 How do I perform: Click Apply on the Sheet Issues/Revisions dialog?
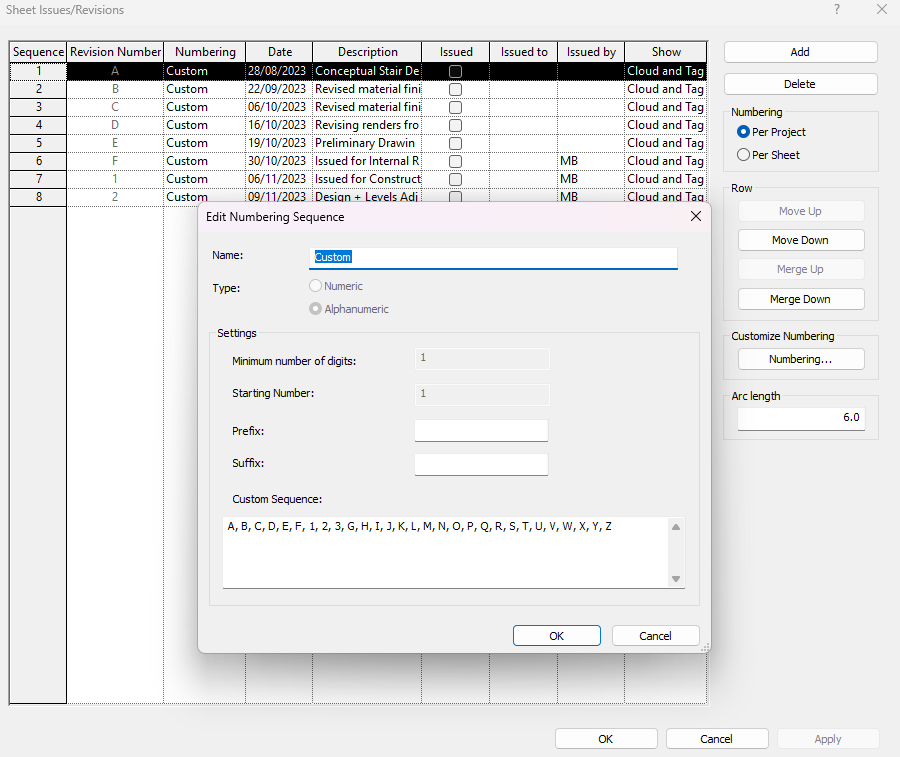coord(828,738)
